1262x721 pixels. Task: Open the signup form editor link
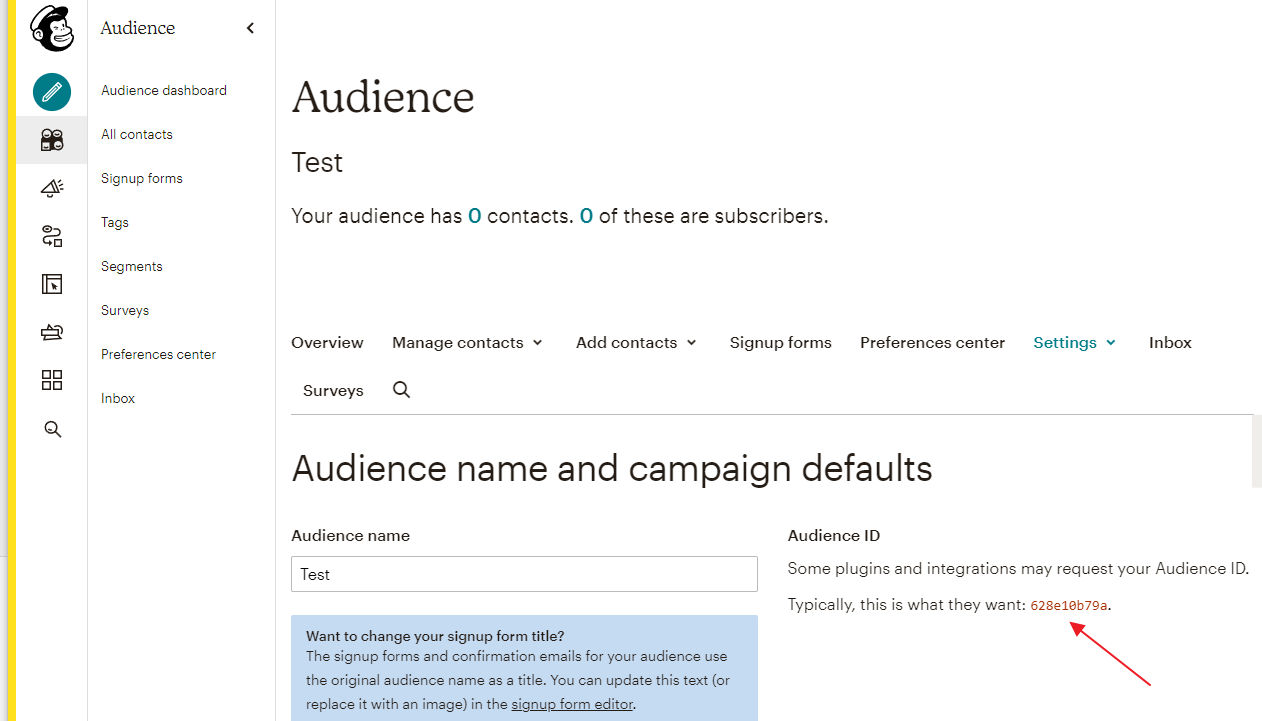pos(571,704)
